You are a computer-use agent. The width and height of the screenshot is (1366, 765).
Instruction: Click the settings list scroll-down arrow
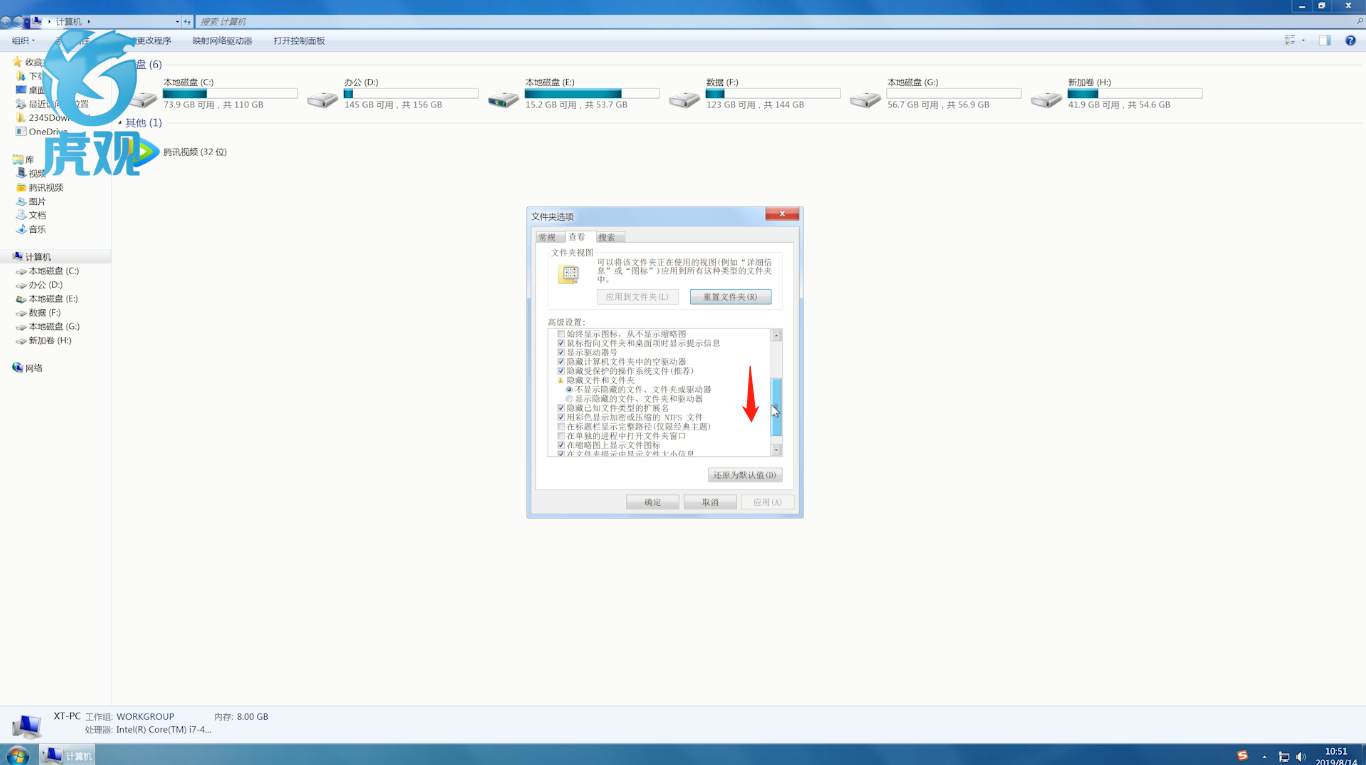pos(776,450)
